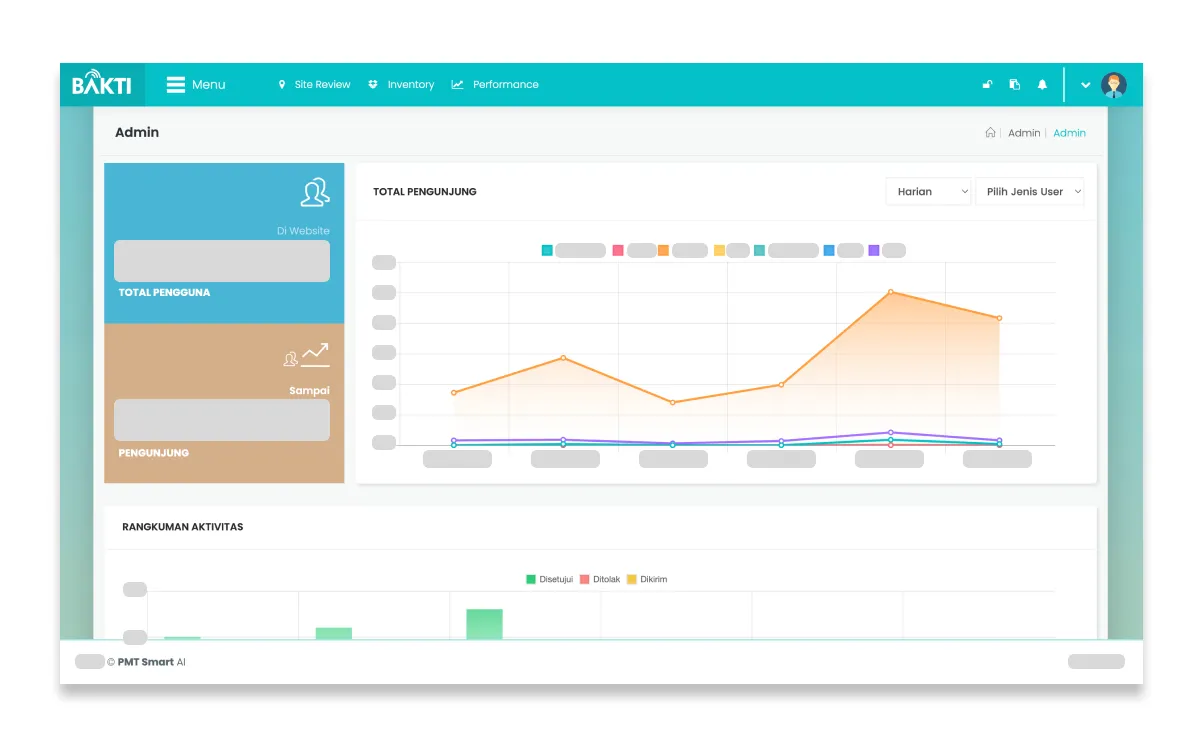Viewport: 1200px width, 747px height.
Task: Open the hamburger Menu icon
Action: point(176,84)
